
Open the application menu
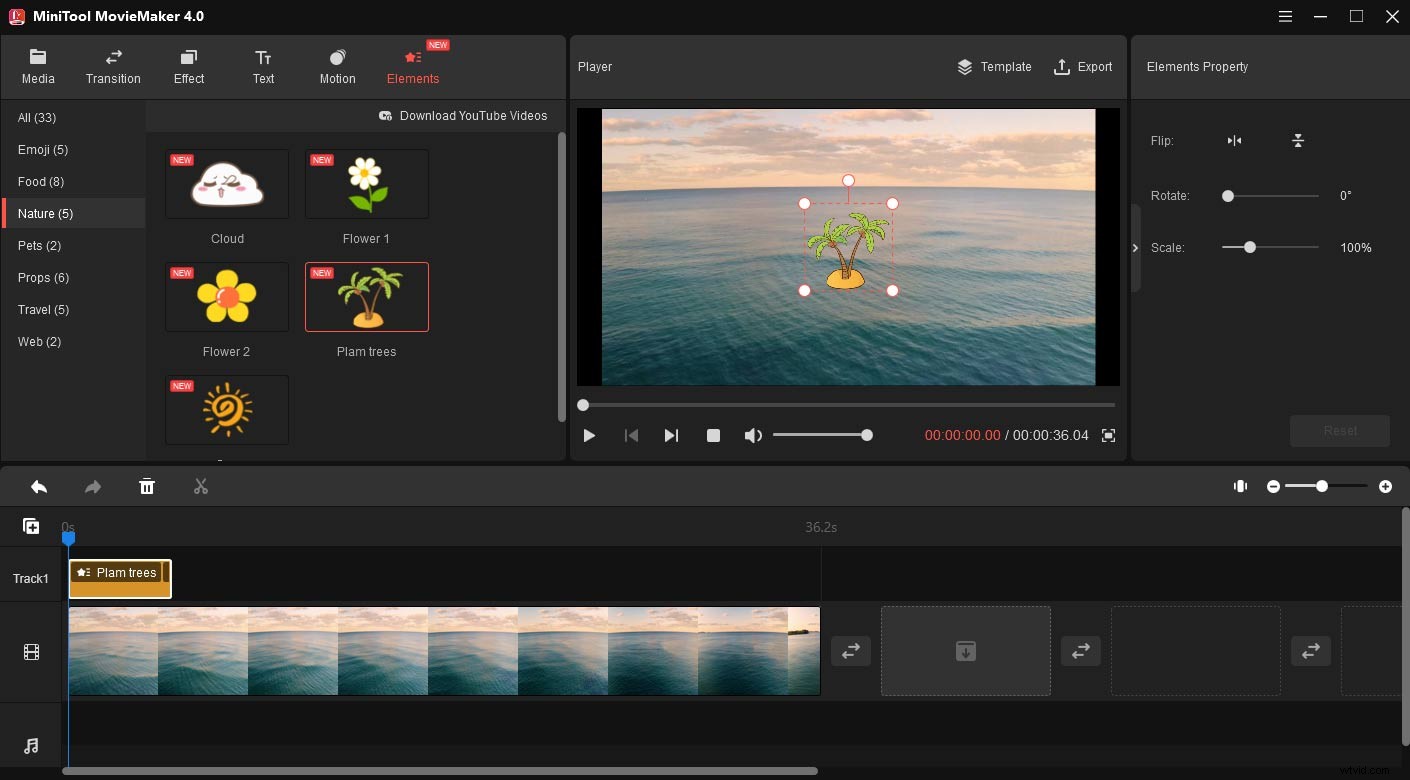pyautogui.click(x=1285, y=16)
